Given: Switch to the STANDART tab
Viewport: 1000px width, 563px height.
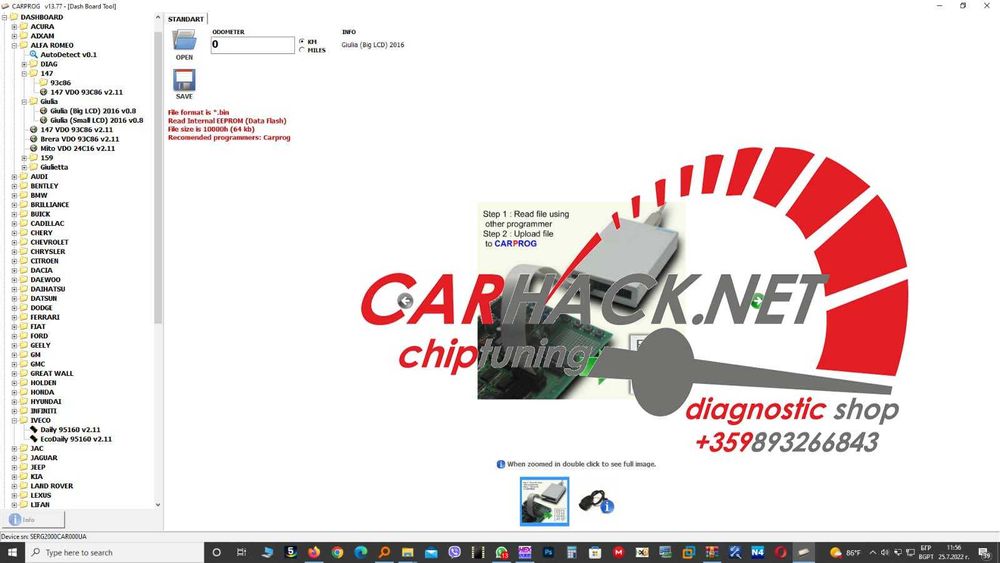Looking at the screenshot, I should 186,19.
